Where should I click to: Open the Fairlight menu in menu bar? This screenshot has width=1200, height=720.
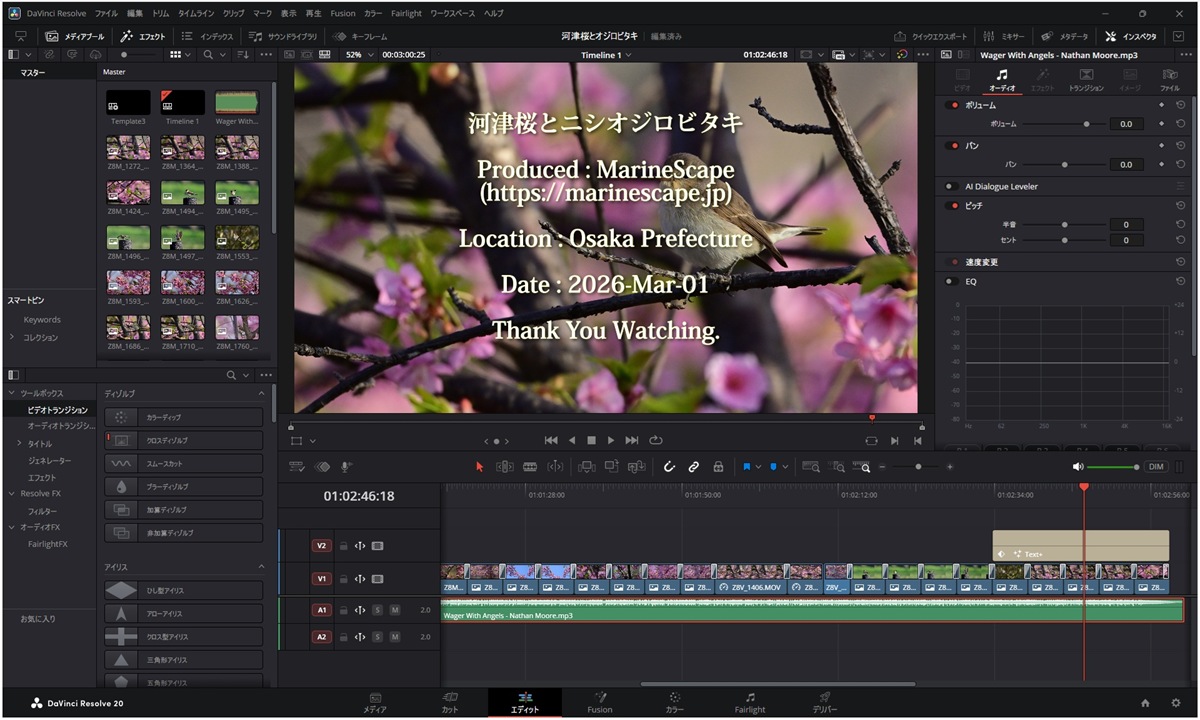point(406,14)
